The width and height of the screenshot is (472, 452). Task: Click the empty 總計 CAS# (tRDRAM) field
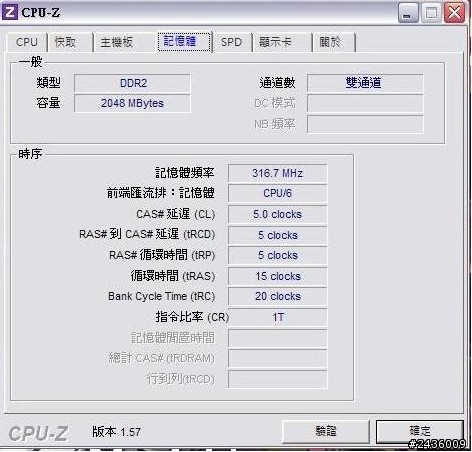277,358
